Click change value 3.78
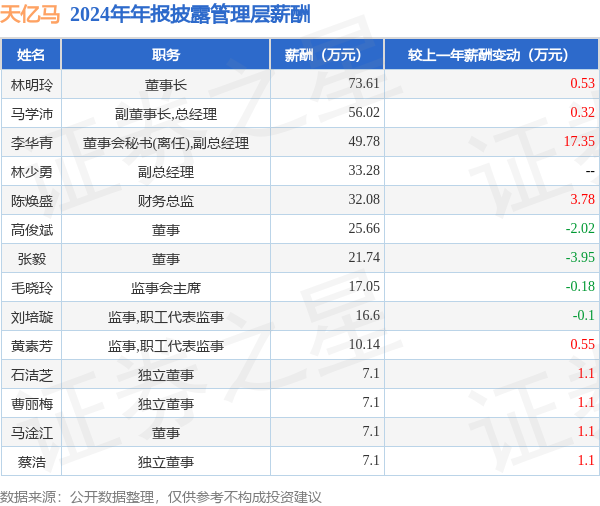The image size is (600, 506). 582,199
